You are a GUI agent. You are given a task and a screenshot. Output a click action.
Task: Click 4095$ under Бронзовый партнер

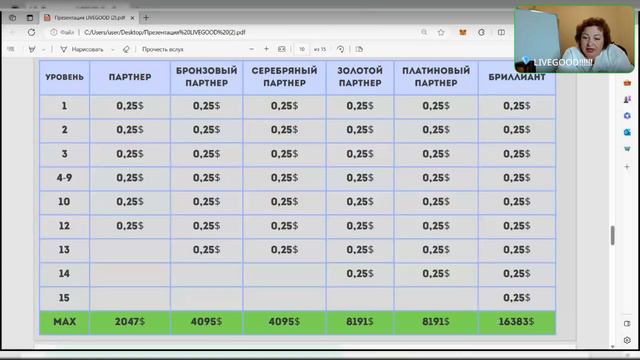207,322
